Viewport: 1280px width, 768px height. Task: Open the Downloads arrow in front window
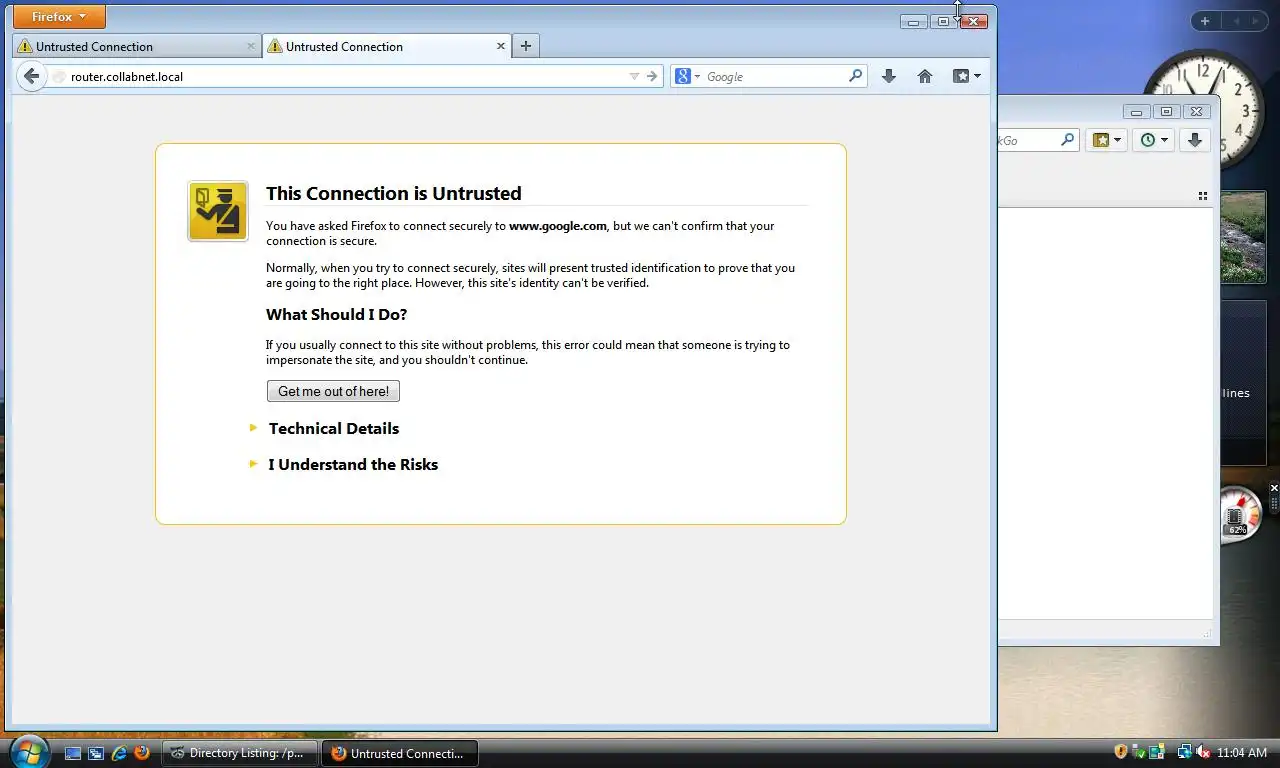[x=888, y=76]
